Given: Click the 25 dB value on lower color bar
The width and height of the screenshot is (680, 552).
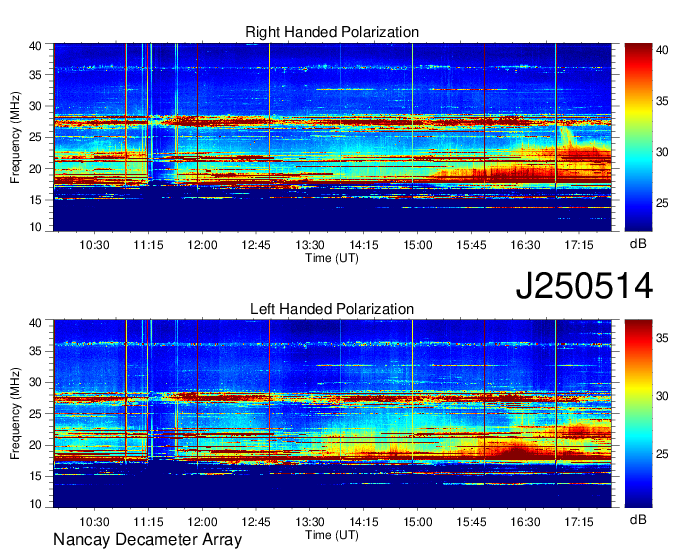Looking at the screenshot, I should [x=662, y=454].
